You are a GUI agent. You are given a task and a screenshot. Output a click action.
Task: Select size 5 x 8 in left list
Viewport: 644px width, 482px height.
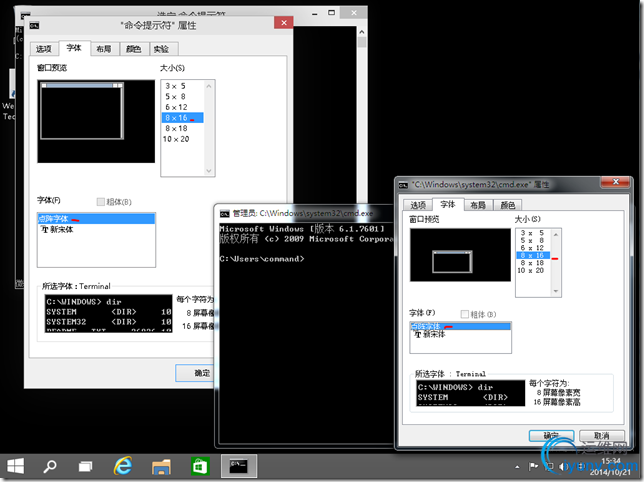(x=182, y=96)
